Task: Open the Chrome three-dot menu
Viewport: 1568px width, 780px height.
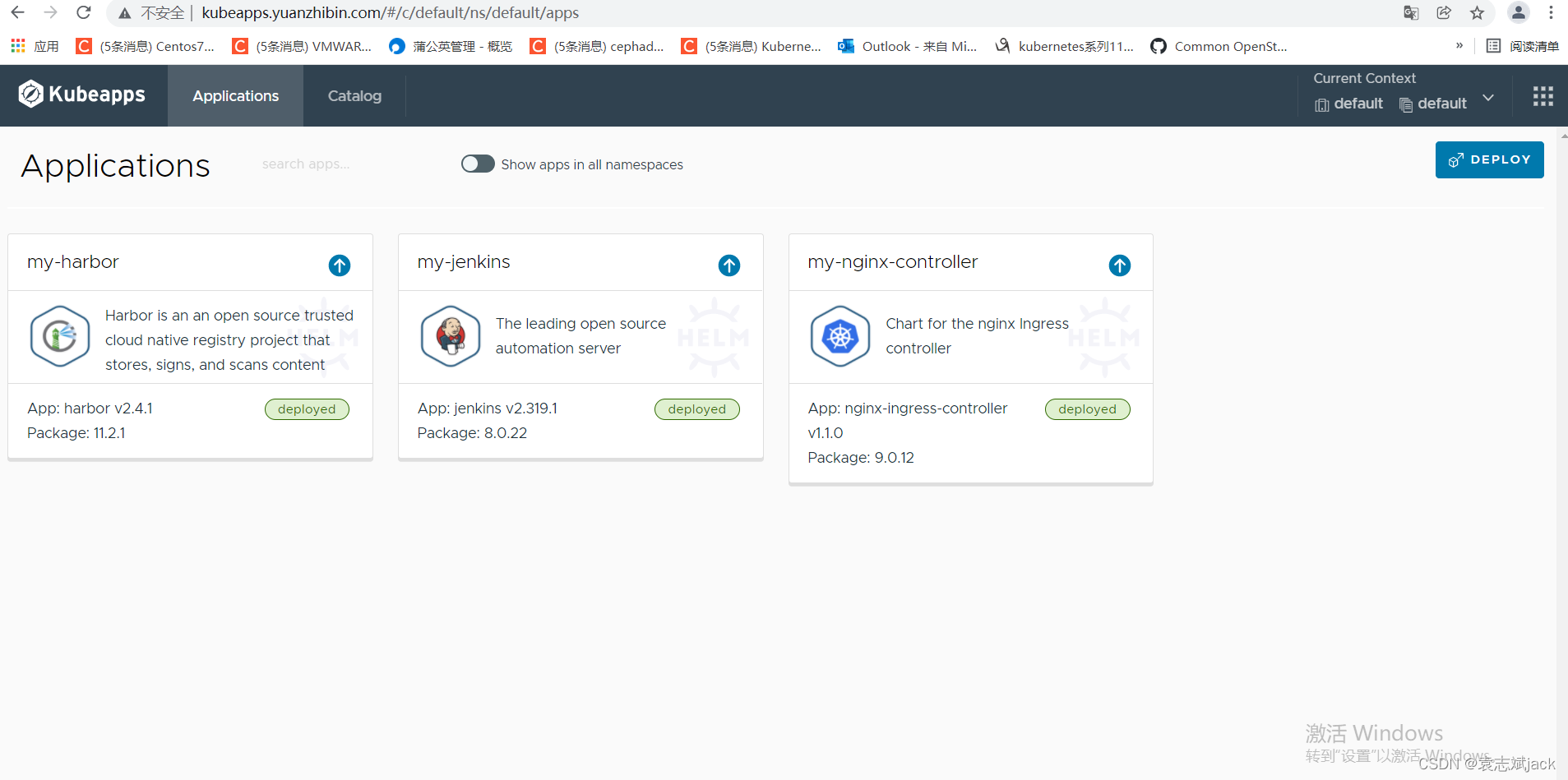Action: click(1551, 12)
